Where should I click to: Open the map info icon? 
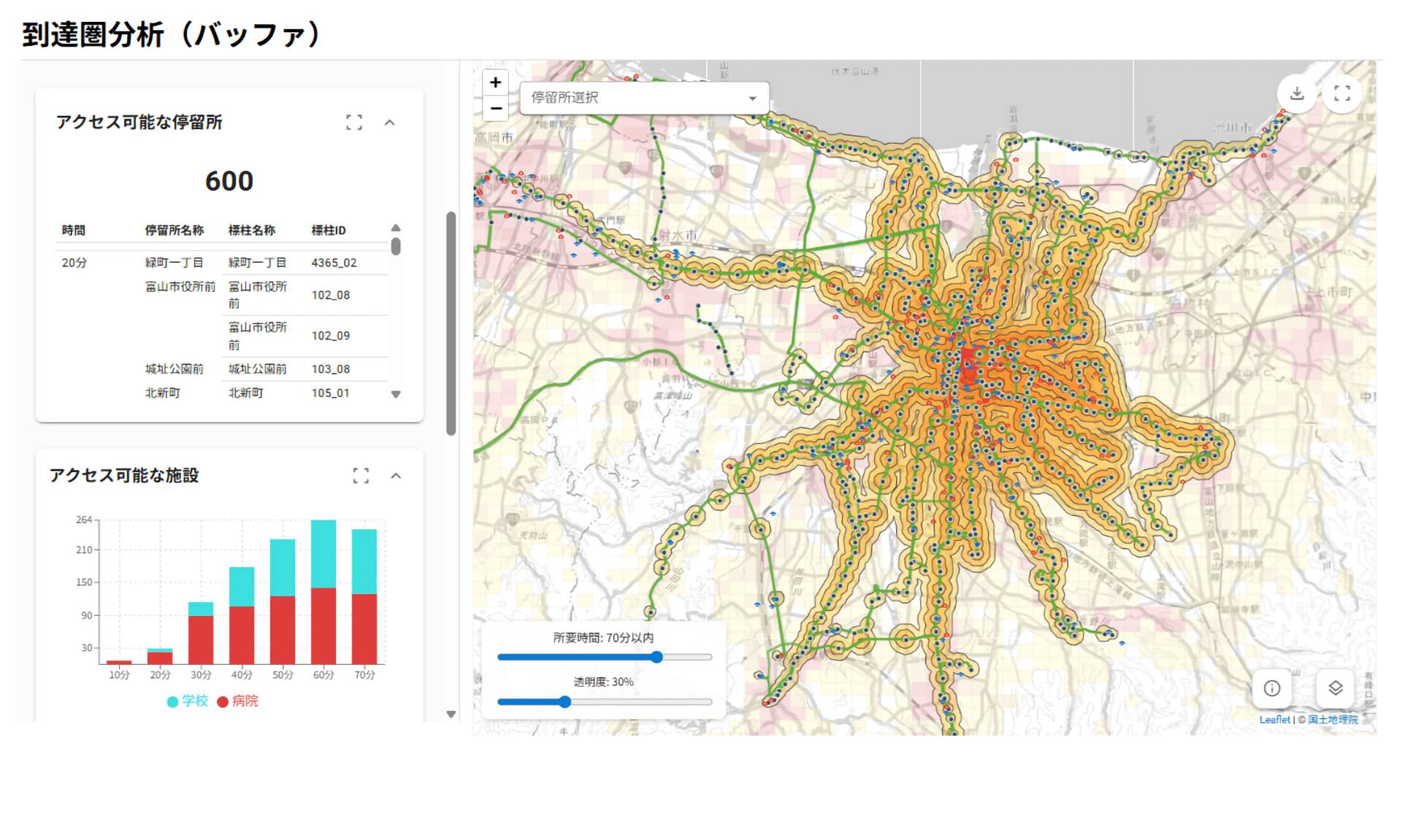coord(1272,688)
